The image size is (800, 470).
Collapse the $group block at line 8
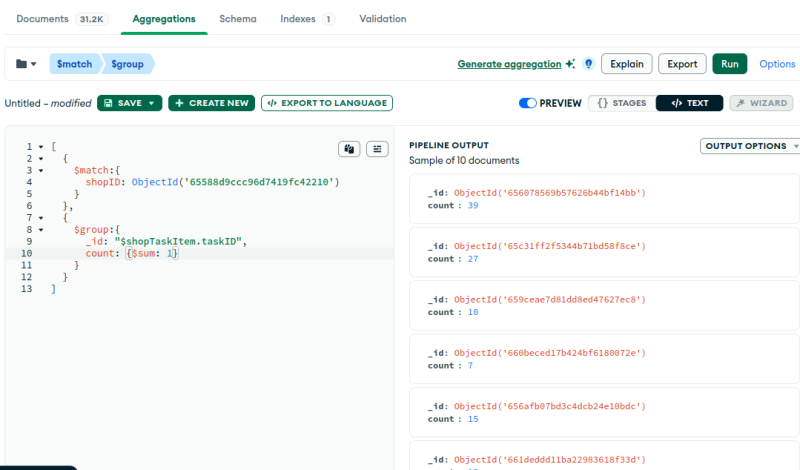tap(41, 229)
